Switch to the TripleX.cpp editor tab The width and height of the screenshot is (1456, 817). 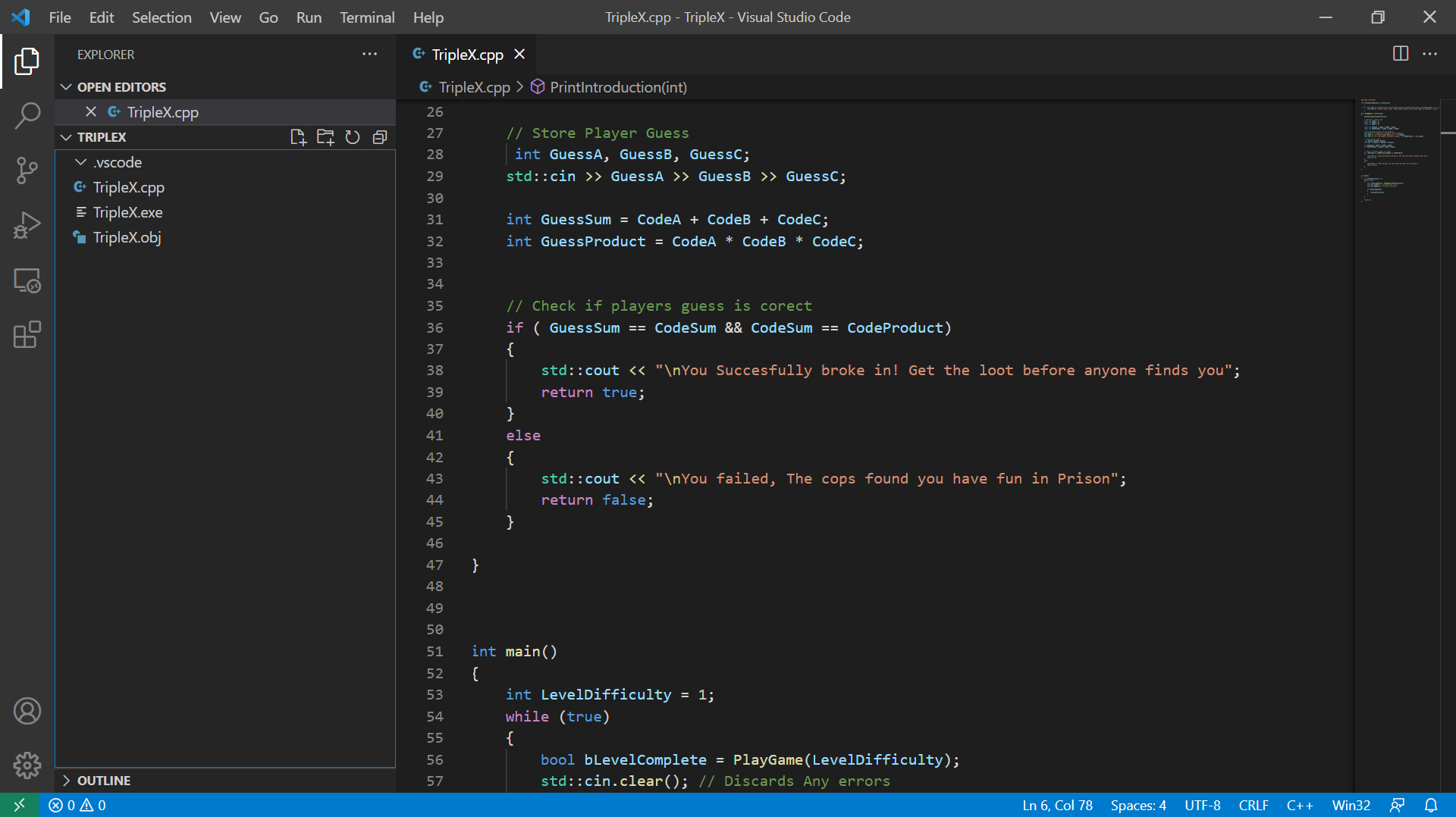[x=467, y=54]
